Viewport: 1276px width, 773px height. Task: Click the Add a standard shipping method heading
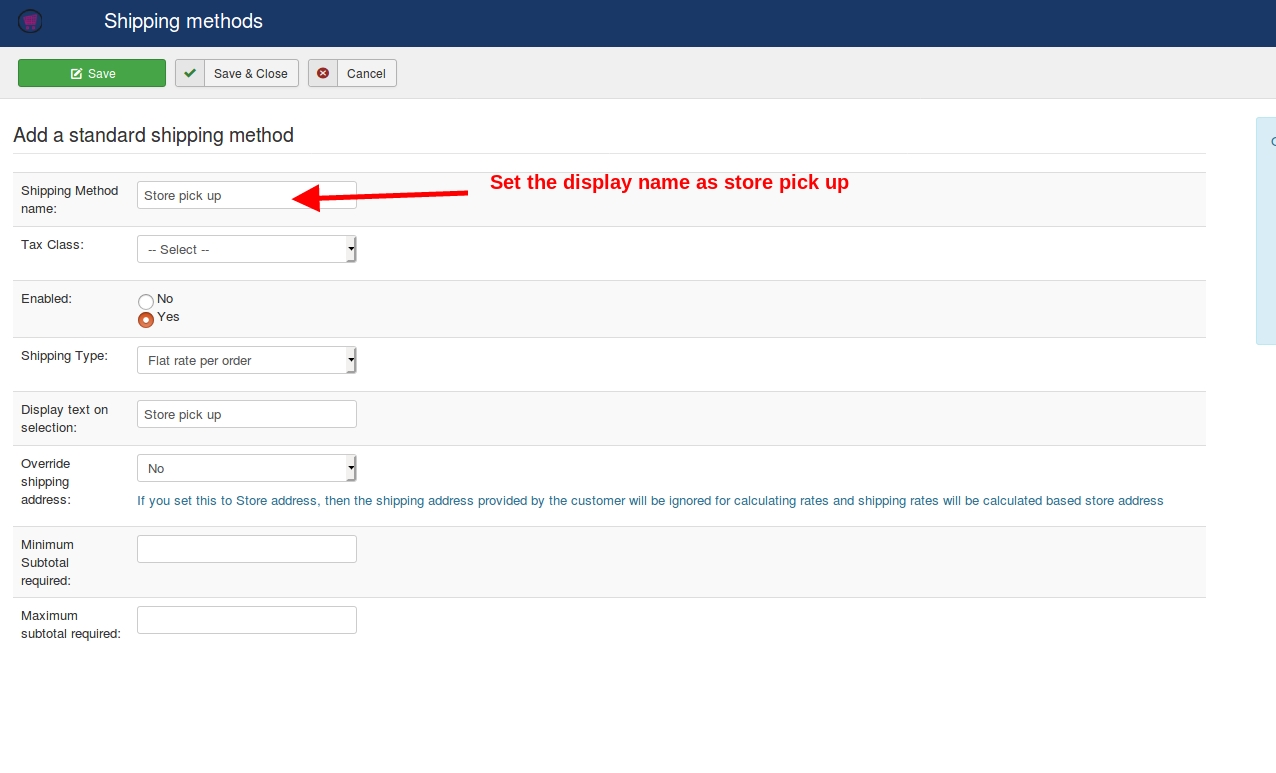(x=153, y=135)
